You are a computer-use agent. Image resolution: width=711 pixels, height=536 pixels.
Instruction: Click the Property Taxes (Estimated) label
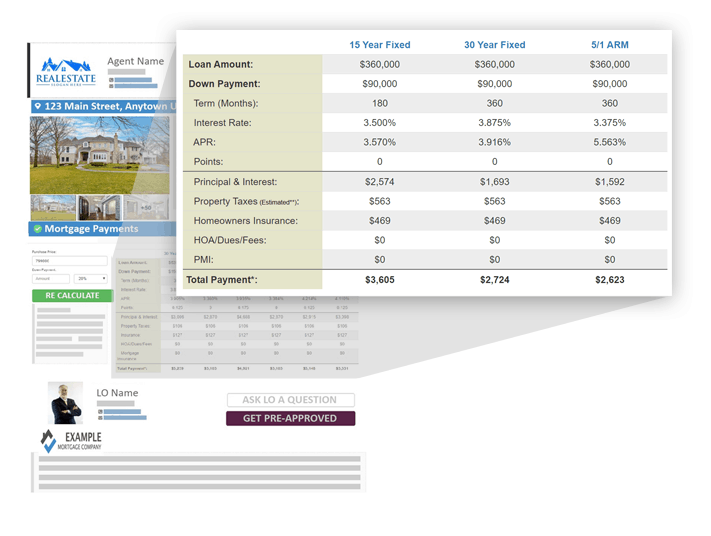click(246, 201)
